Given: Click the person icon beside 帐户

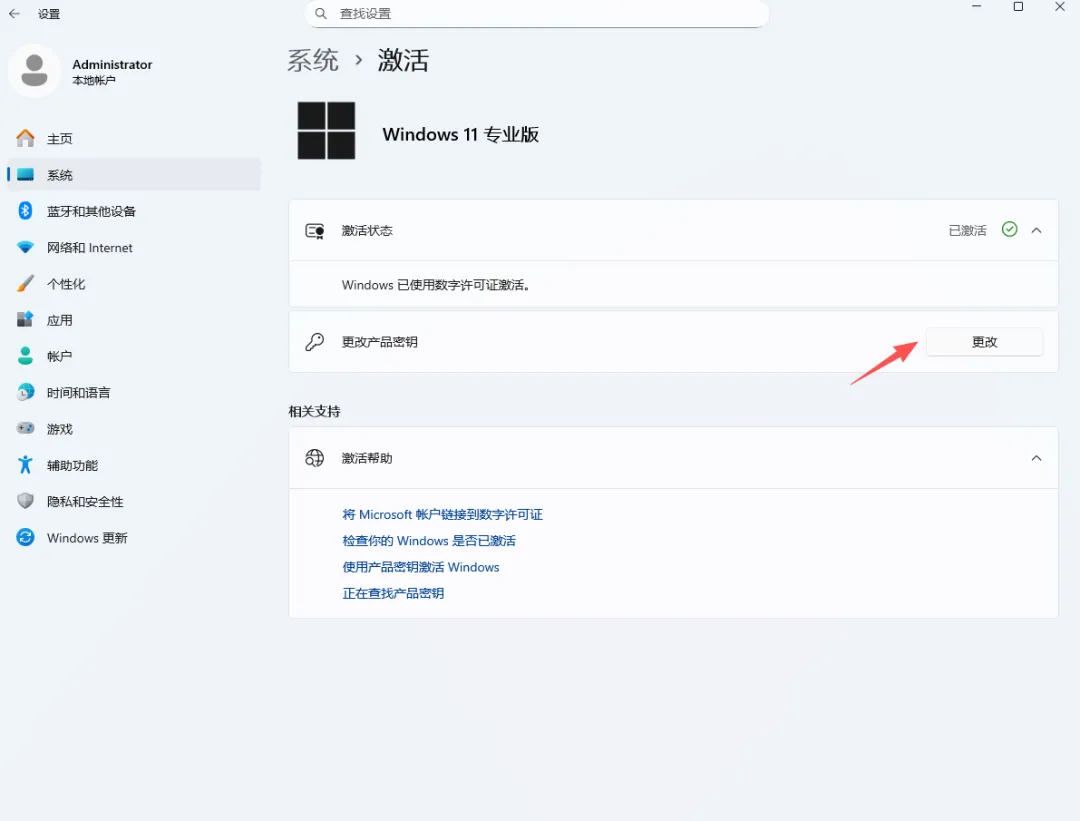Looking at the screenshot, I should (25, 356).
